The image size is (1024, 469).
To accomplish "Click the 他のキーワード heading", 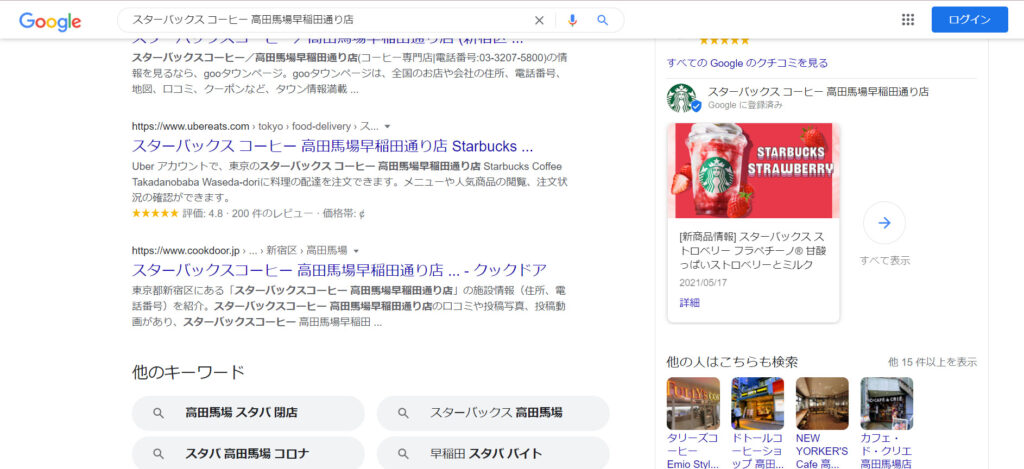I will point(188,372).
